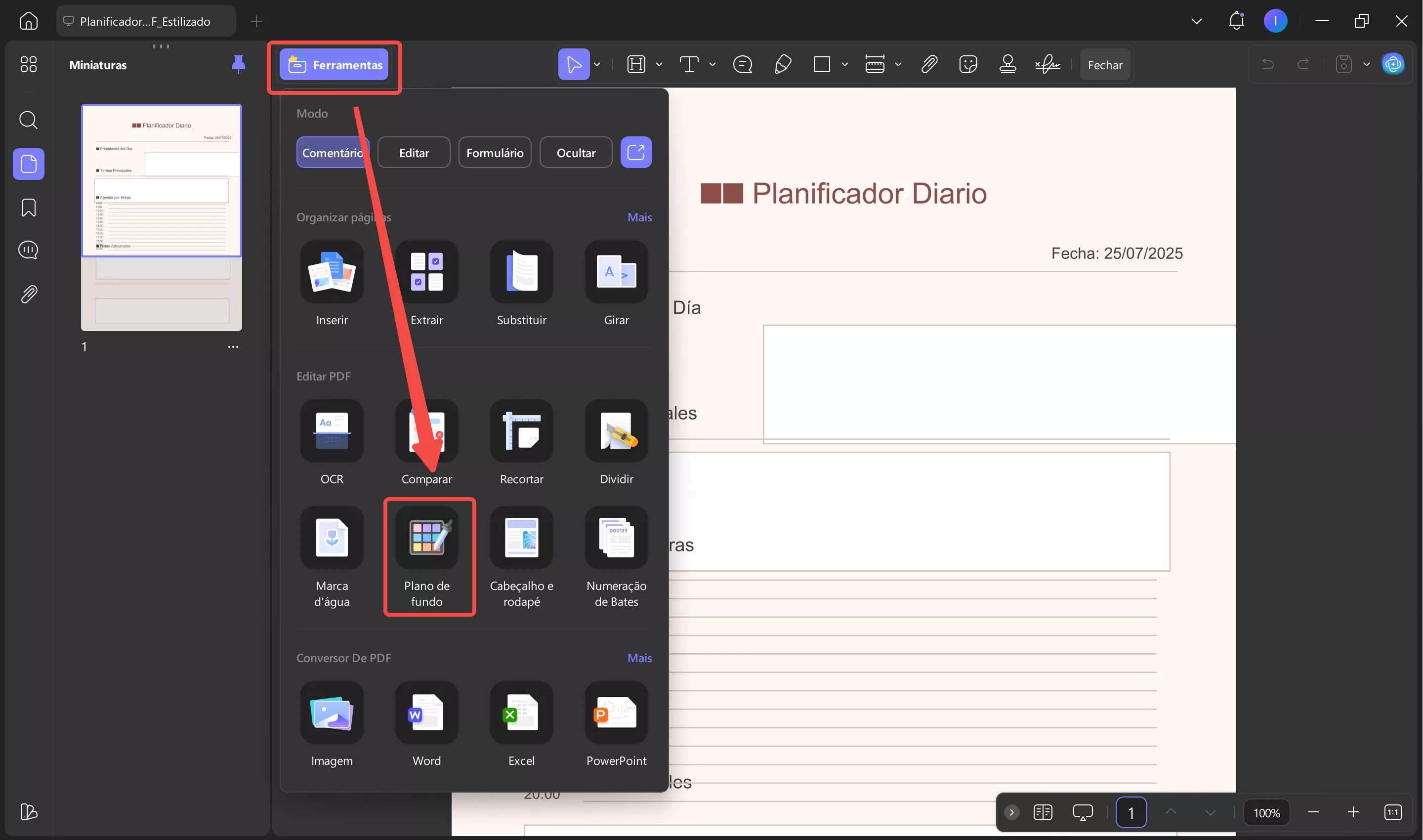The image size is (1423, 840).
Task: Expand the rectangle shape dropdown arrow
Action: click(x=844, y=65)
